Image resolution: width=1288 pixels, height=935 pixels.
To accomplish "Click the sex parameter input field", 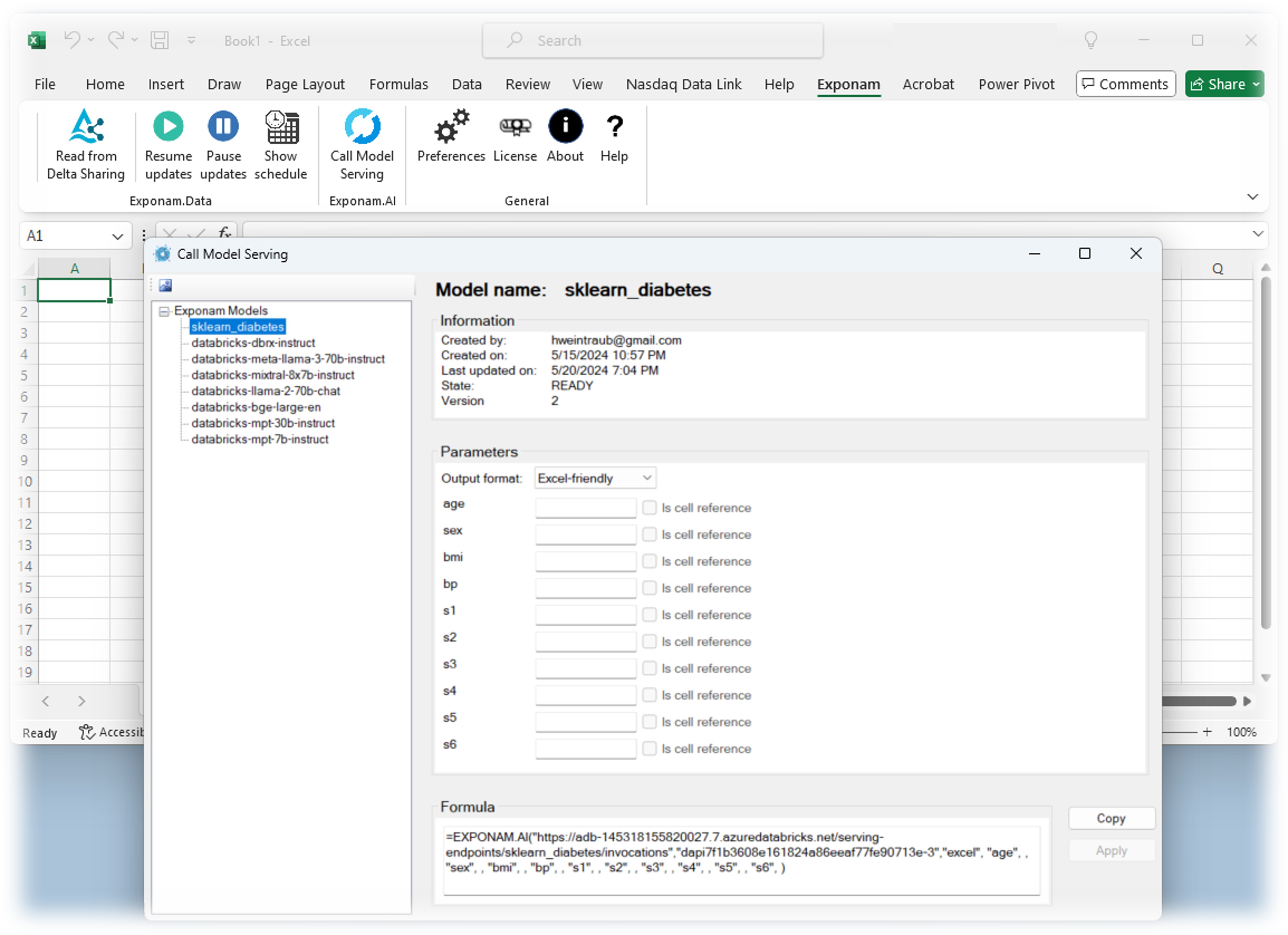I will [585, 534].
